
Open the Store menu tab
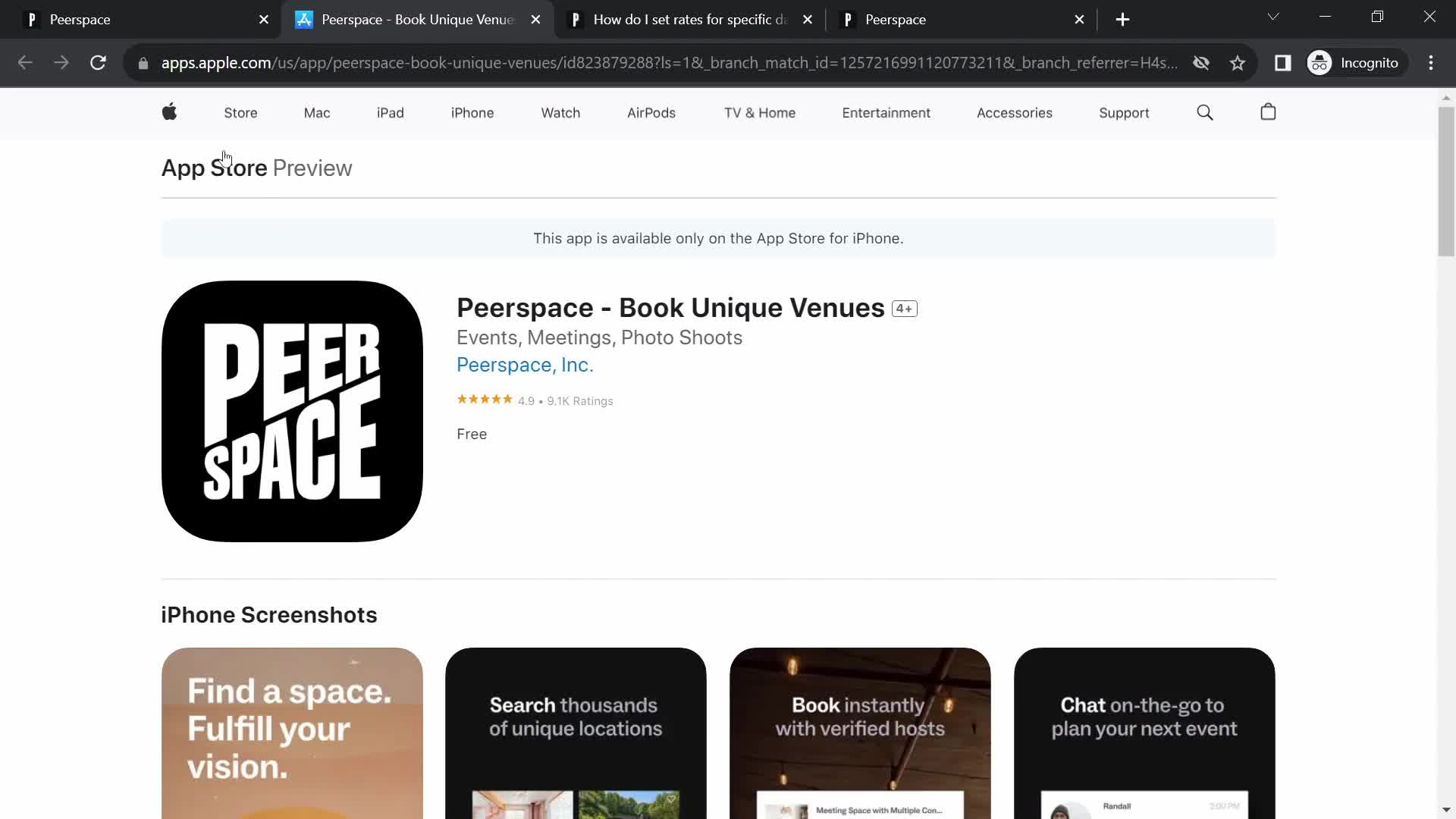coord(240,112)
